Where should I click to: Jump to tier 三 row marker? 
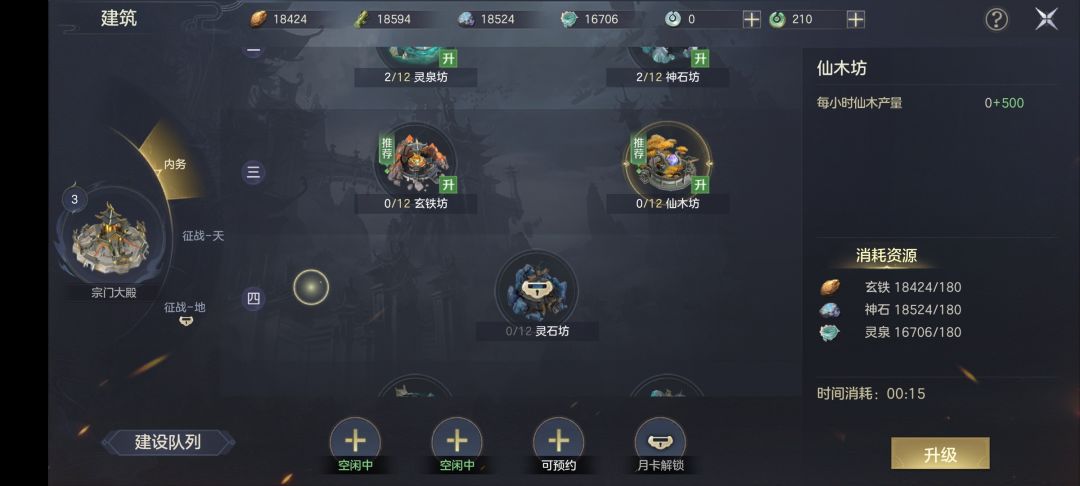coord(253,172)
